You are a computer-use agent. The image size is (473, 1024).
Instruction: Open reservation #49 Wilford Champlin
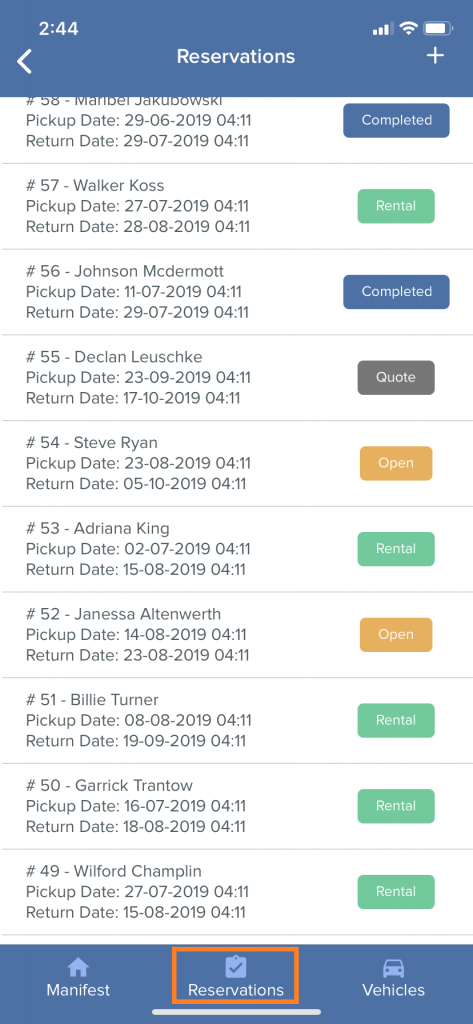pos(236,891)
